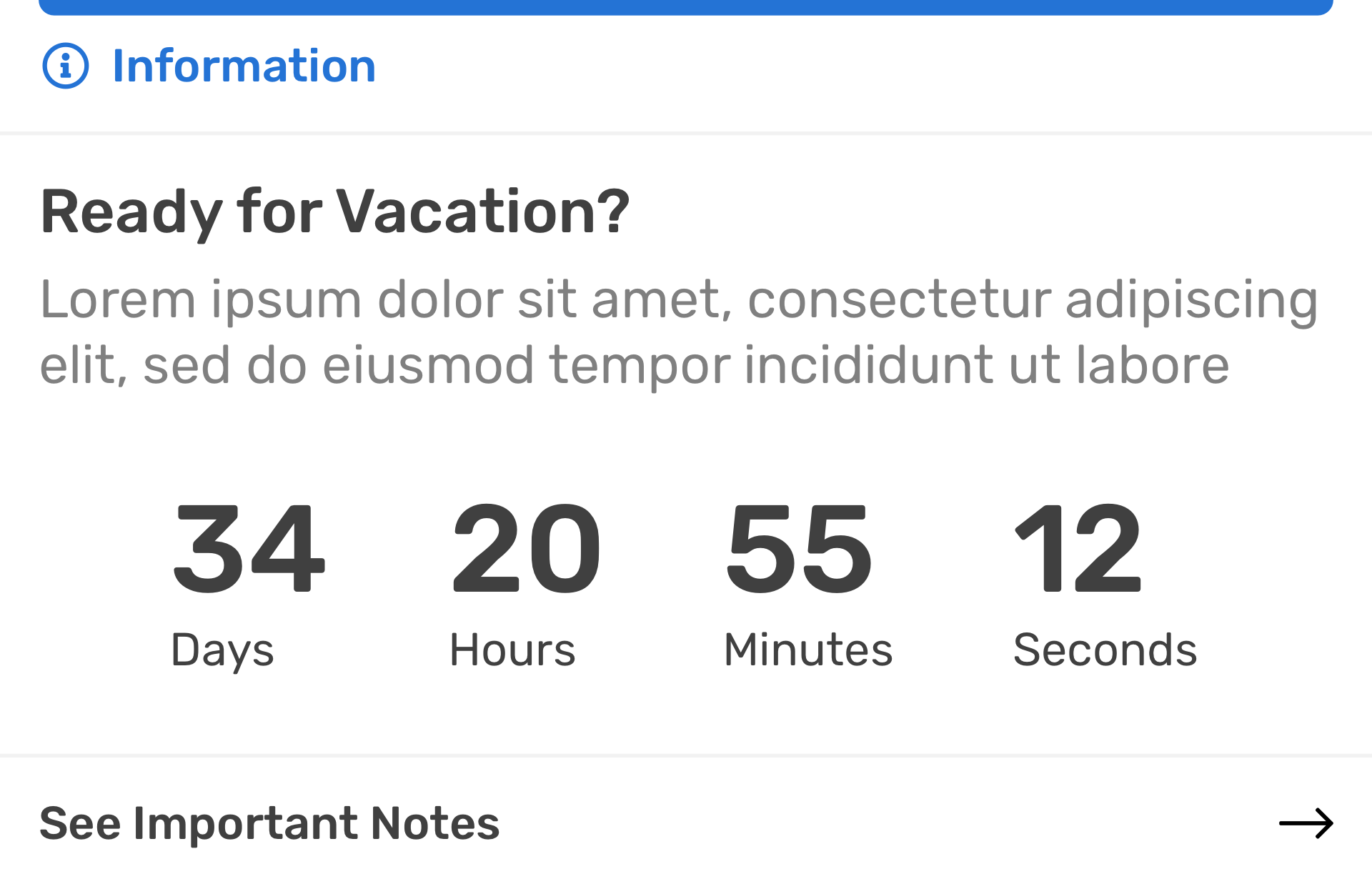
Task: Click the blue bar at the top
Action: click(x=686, y=7)
